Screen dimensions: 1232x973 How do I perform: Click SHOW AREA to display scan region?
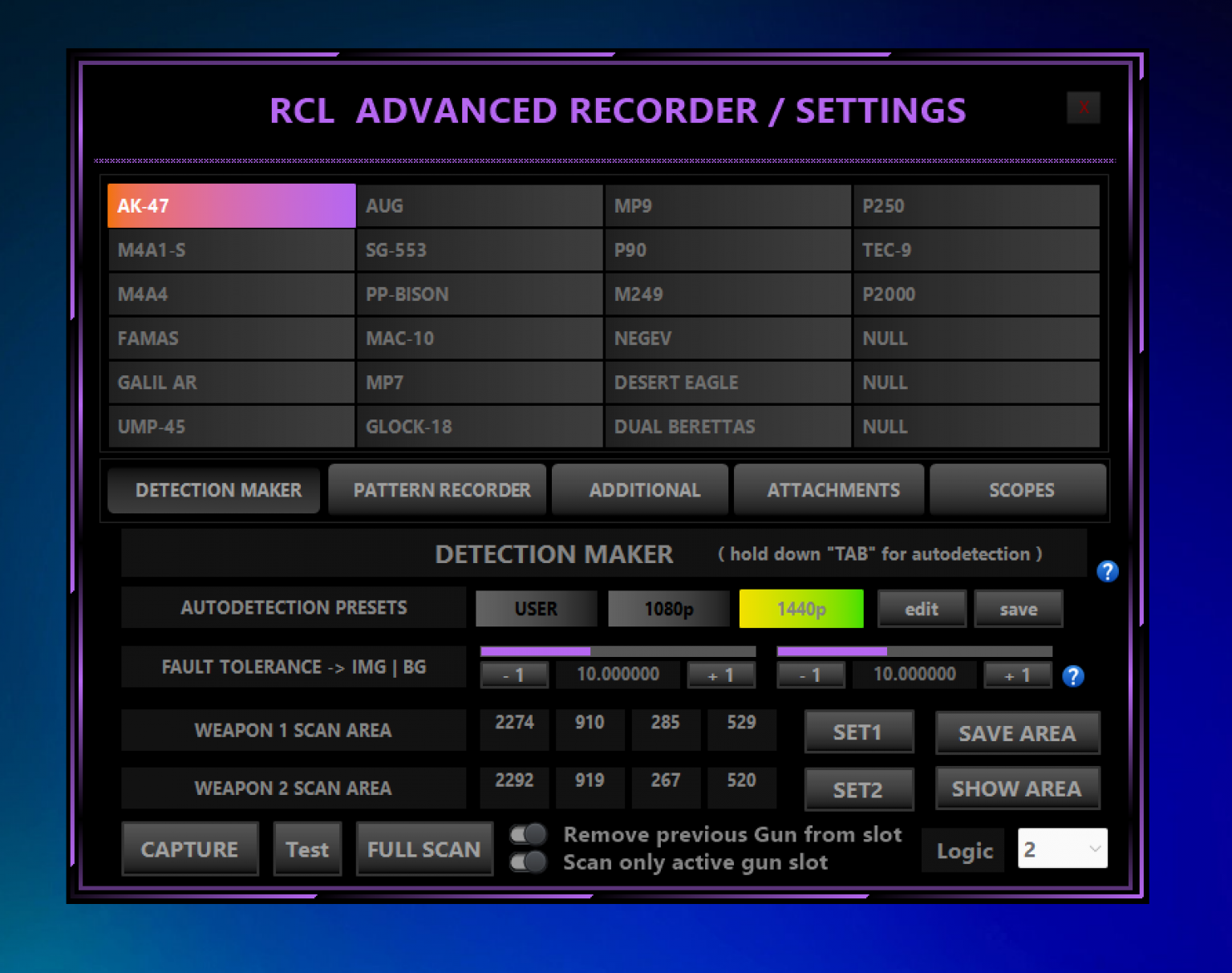point(1017,789)
